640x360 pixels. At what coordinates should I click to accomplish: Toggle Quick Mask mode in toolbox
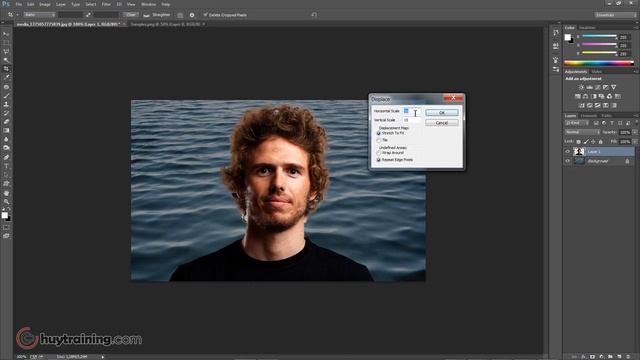tap(6, 227)
